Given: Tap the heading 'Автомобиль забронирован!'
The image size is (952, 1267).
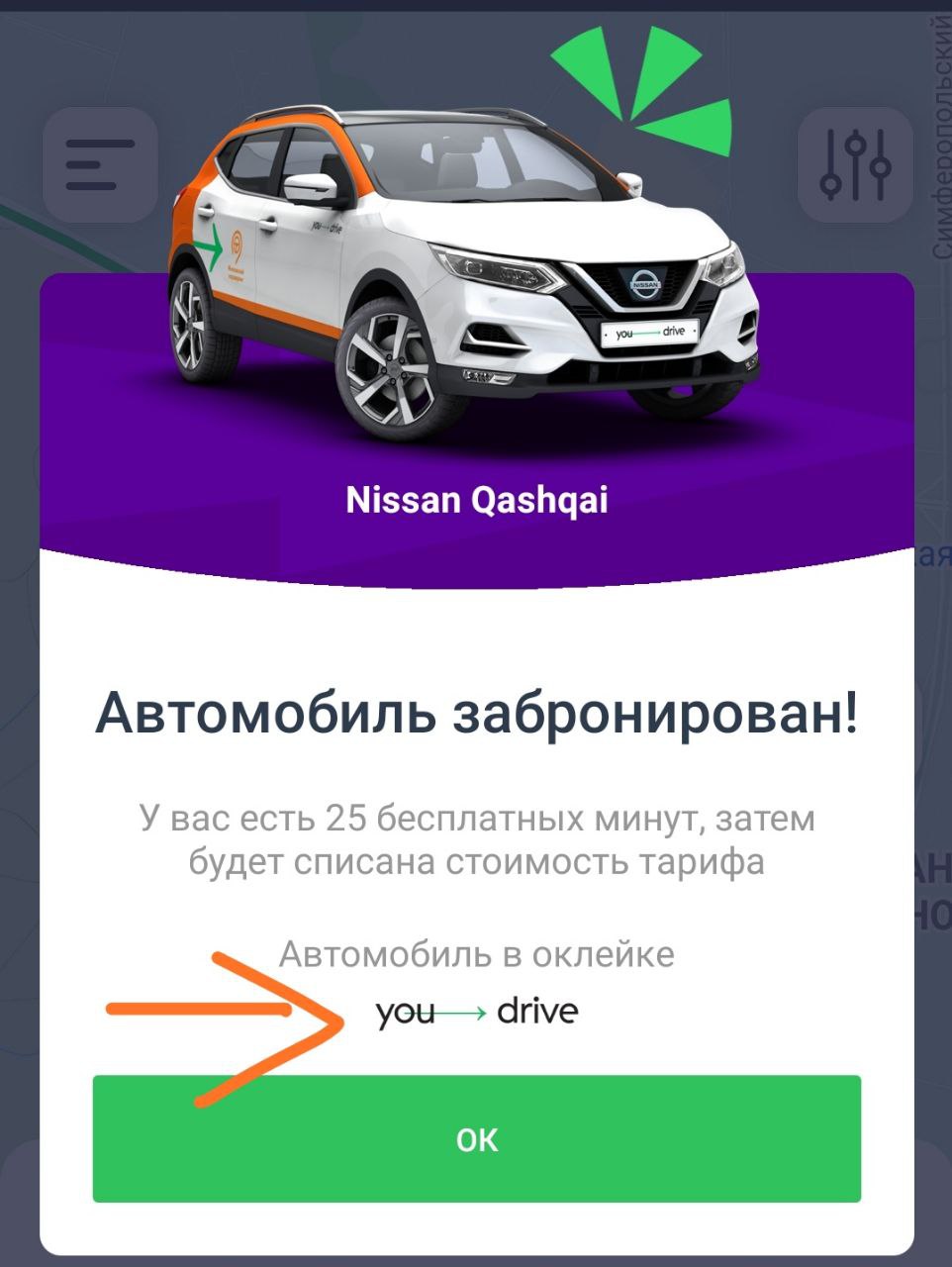Looking at the screenshot, I should [477, 714].
